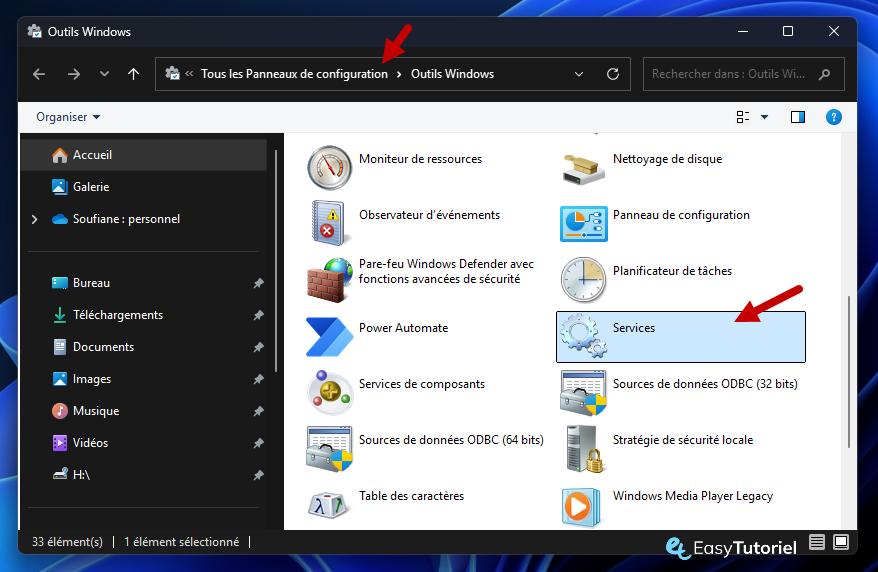
Task: Click the Outils Windows title bar icon
Action: click(35, 31)
